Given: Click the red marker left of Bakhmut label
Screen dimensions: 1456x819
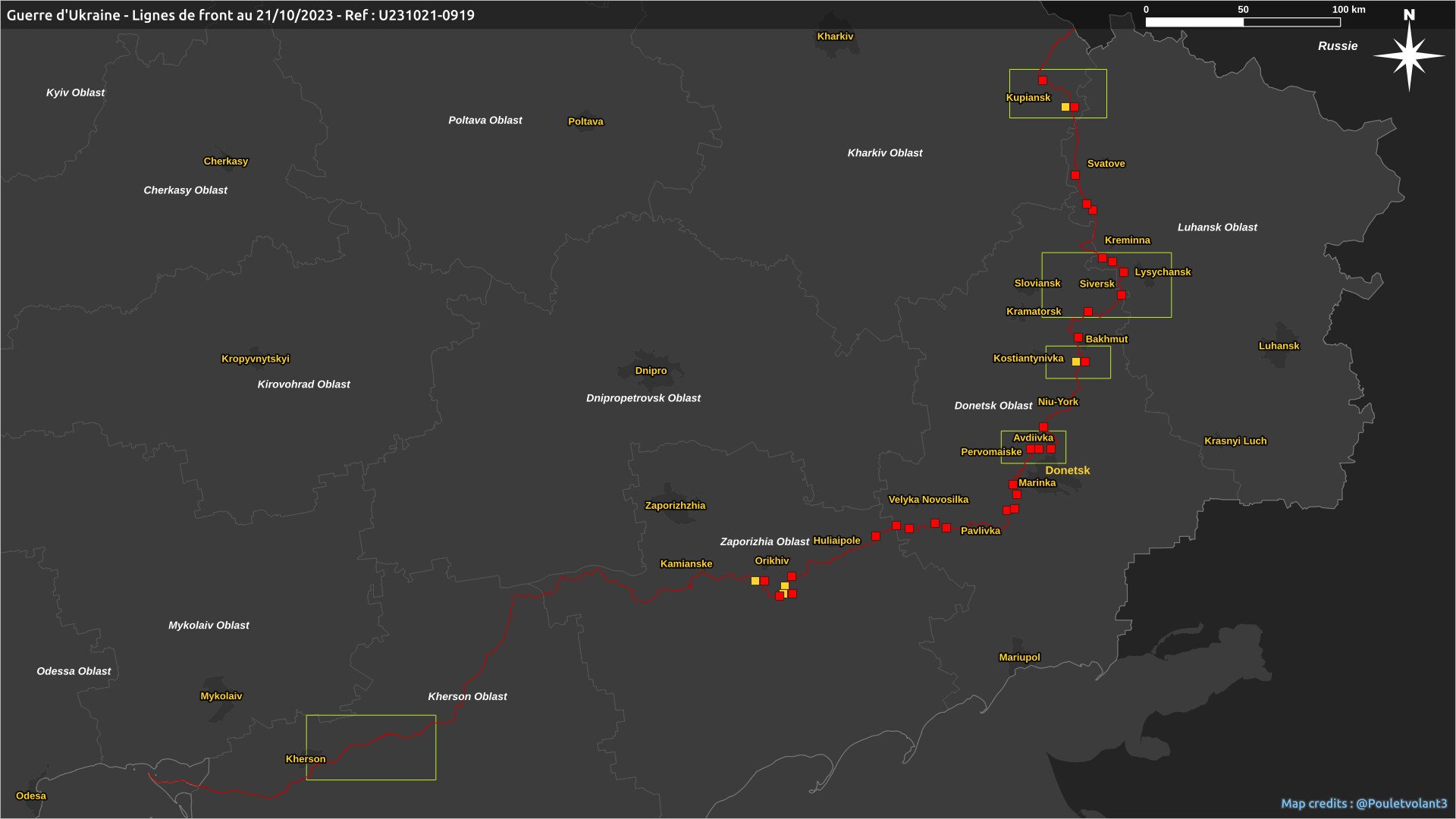Looking at the screenshot, I should pos(1078,337).
